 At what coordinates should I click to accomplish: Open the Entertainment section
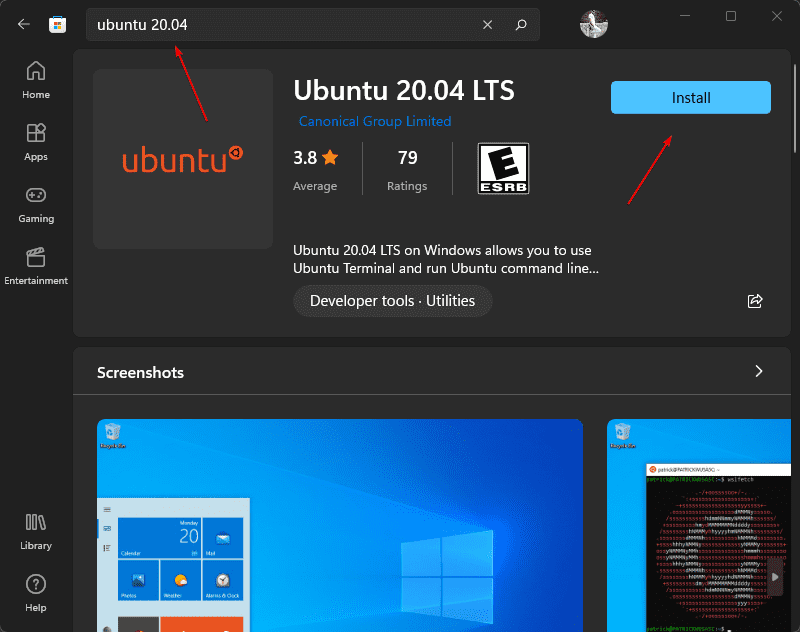tap(36, 266)
